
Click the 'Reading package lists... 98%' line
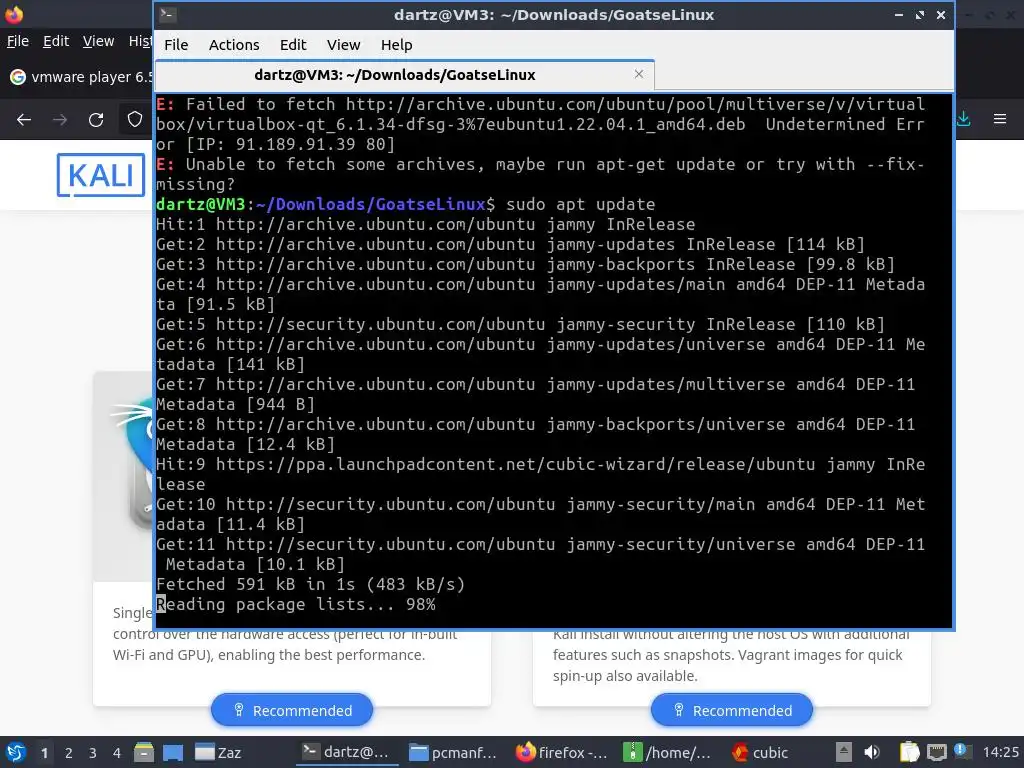tap(296, 604)
